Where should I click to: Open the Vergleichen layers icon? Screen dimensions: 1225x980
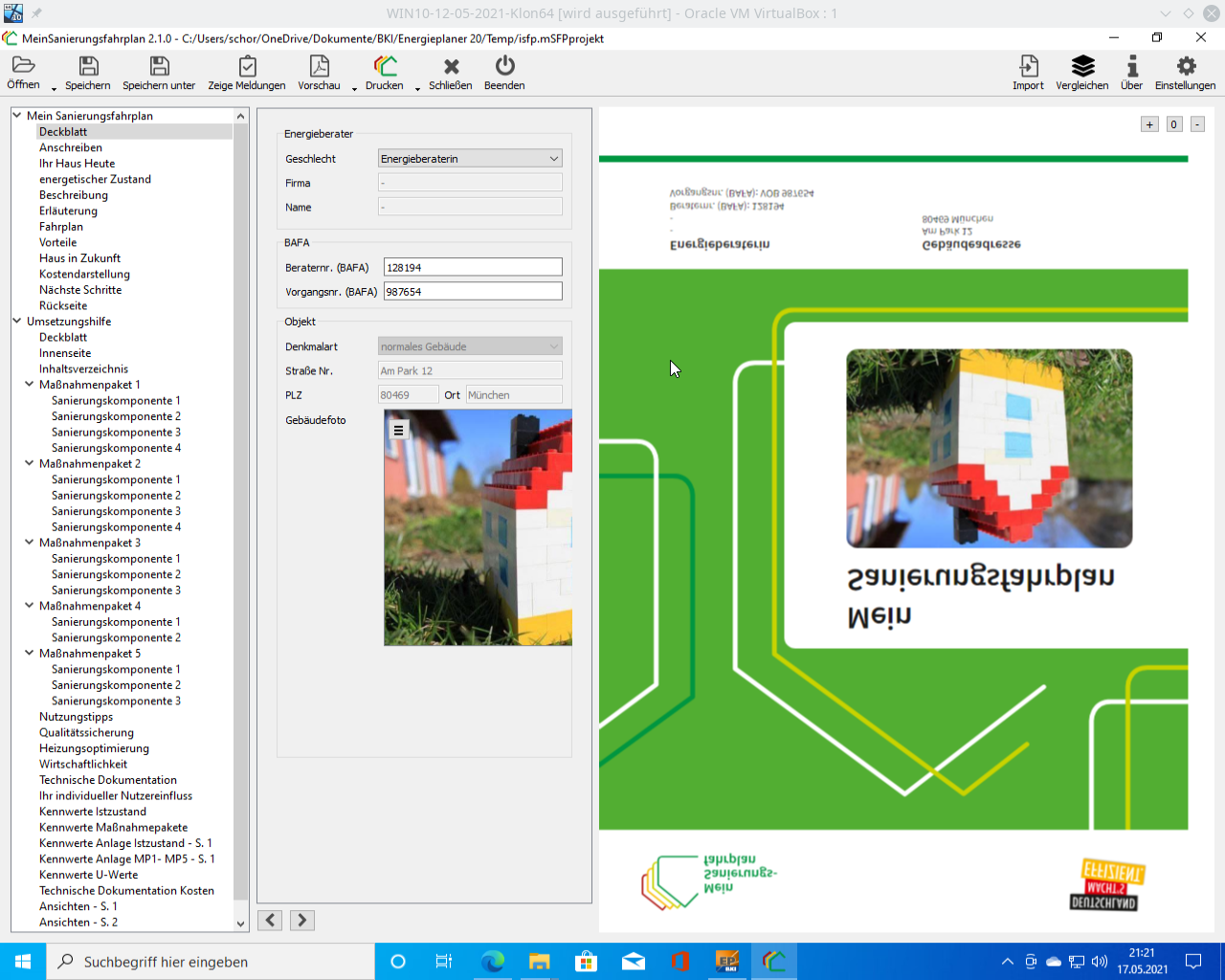pyautogui.click(x=1082, y=66)
